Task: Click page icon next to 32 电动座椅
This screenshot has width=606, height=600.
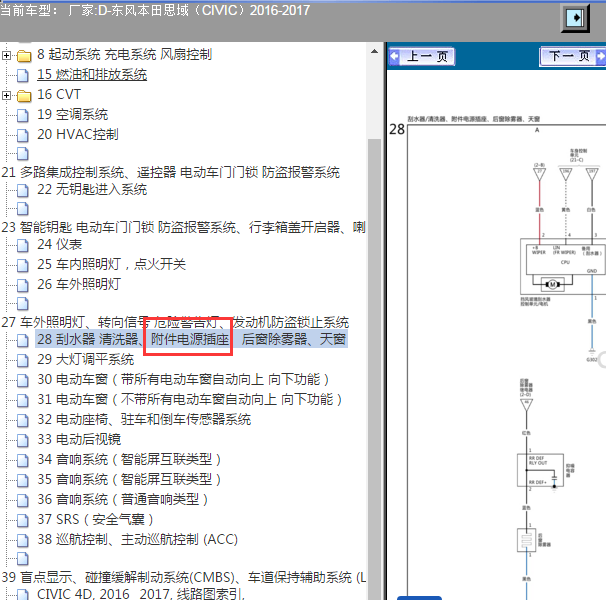Action: (x=23, y=421)
